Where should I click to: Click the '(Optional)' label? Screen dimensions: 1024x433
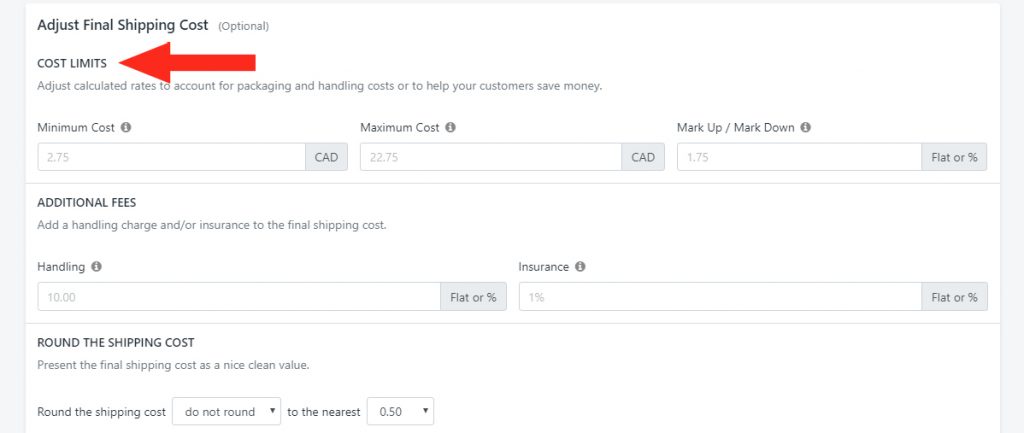[x=244, y=26]
